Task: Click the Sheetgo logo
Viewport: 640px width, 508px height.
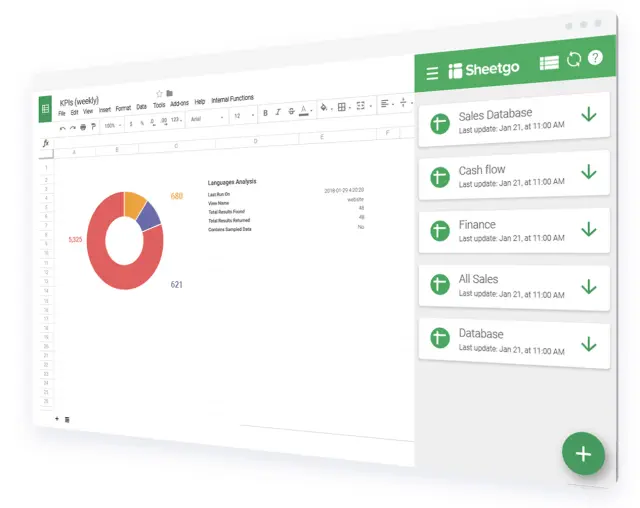Action: click(484, 69)
